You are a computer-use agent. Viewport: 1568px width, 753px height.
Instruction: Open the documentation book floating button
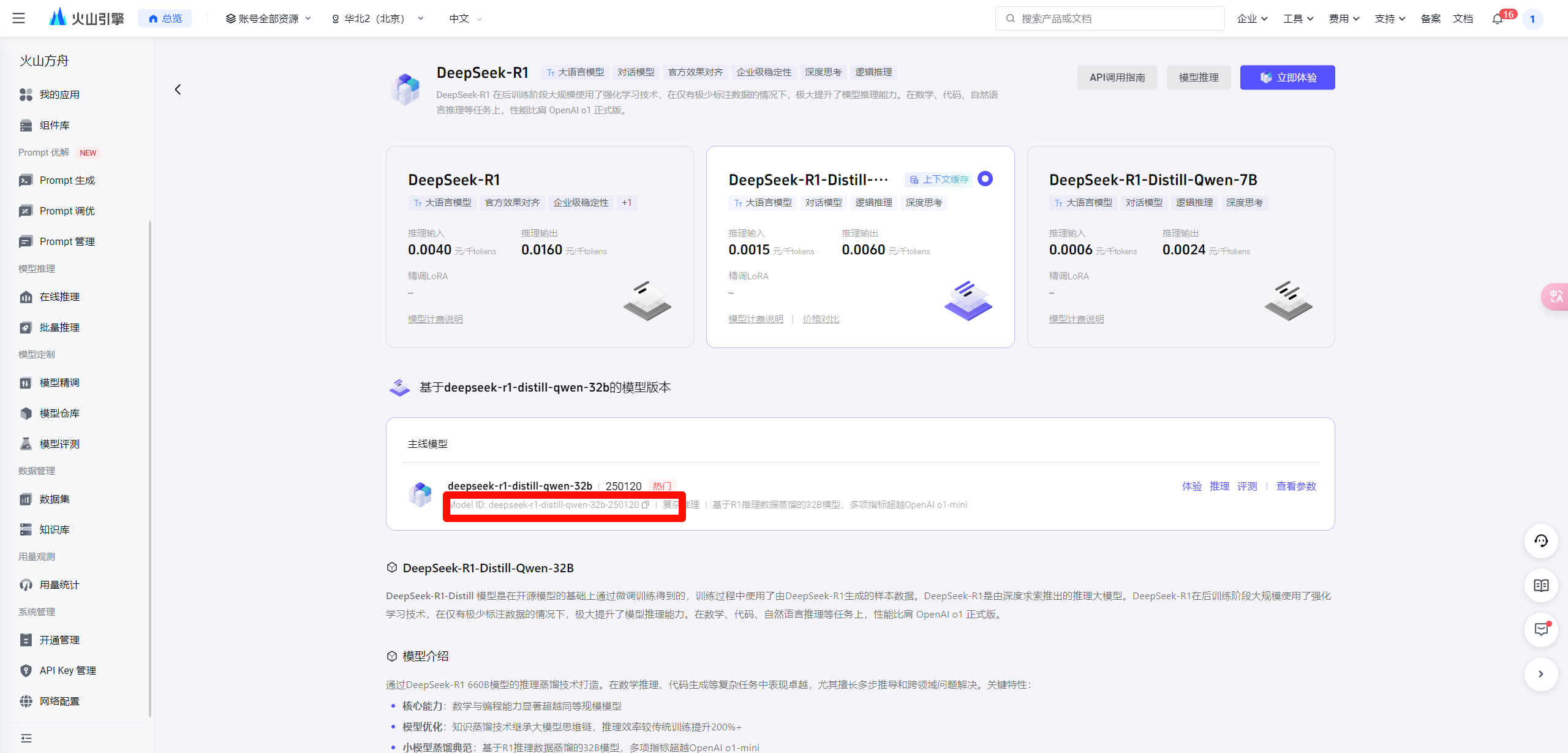1541,585
